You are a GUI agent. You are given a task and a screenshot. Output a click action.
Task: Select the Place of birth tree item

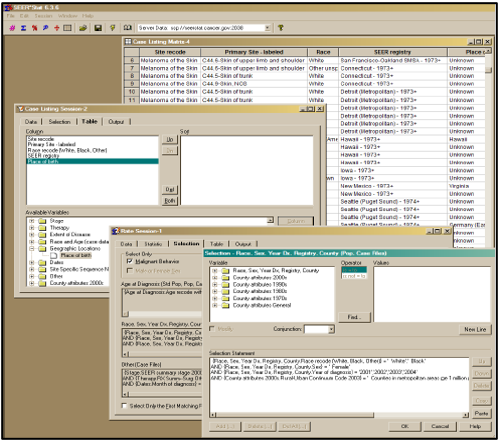[x=76, y=255]
